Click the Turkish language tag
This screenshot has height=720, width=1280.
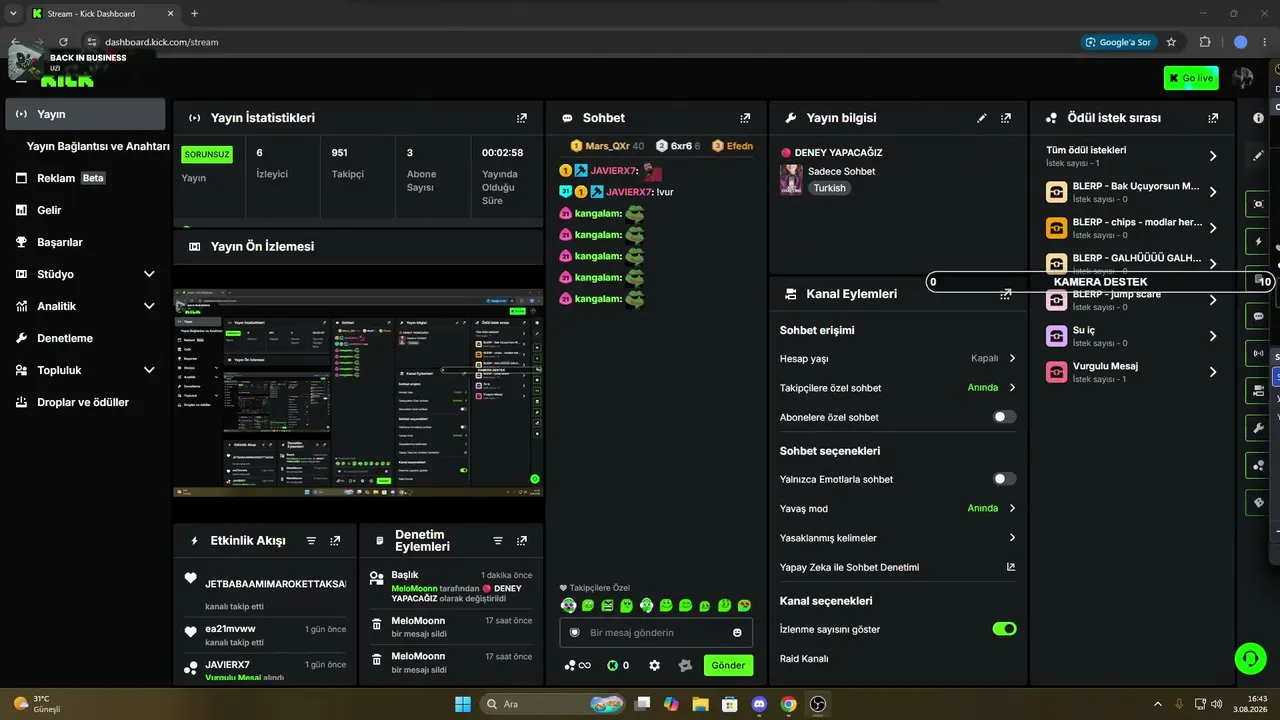coord(829,188)
